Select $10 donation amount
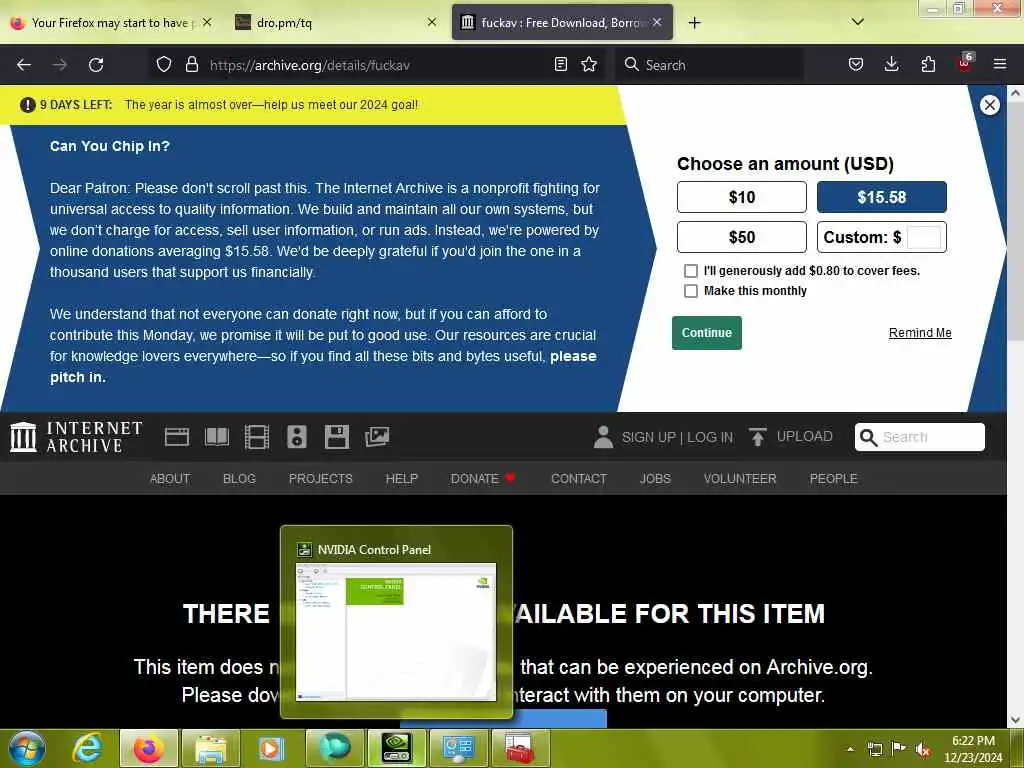The height and width of the screenshot is (768, 1024). point(741,197)
